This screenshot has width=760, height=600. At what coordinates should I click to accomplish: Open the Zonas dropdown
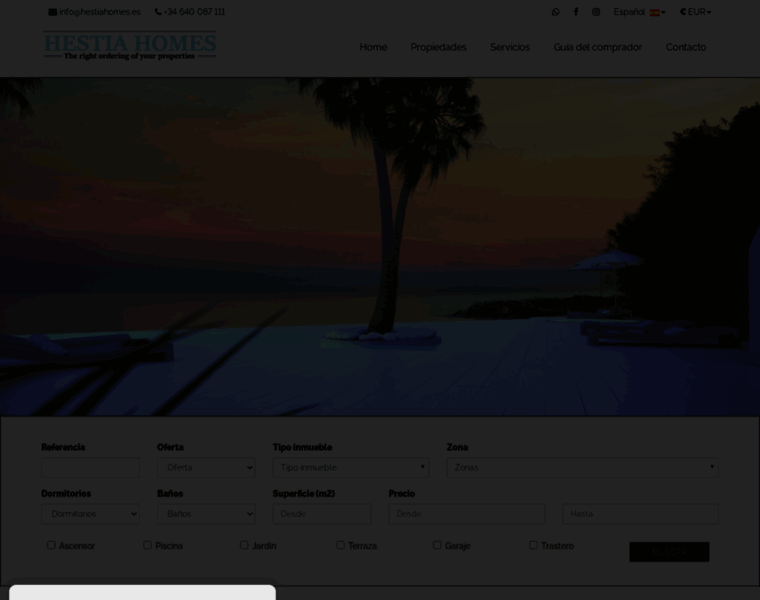(x=583, y=468)
